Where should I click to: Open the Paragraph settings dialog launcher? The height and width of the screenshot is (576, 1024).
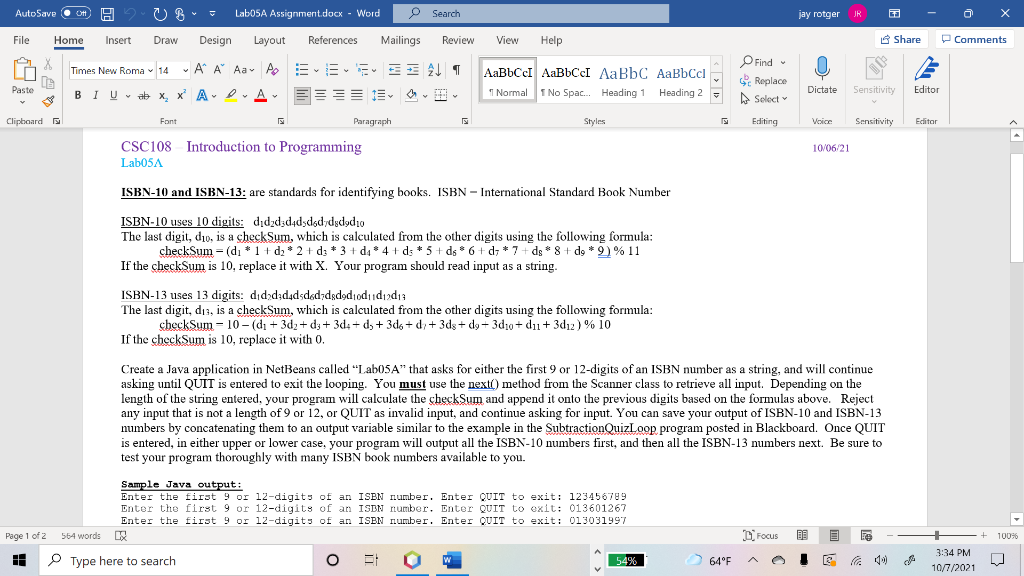(465, 121)
